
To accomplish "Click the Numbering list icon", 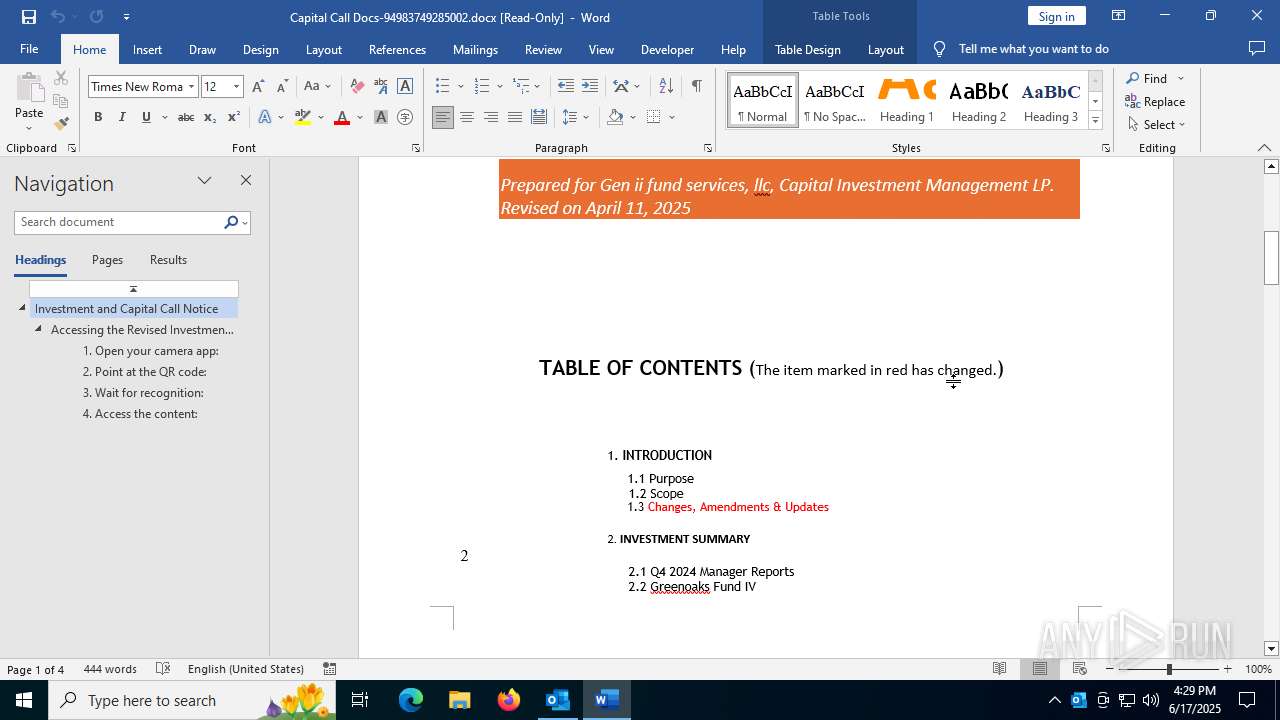I will 482,86.
